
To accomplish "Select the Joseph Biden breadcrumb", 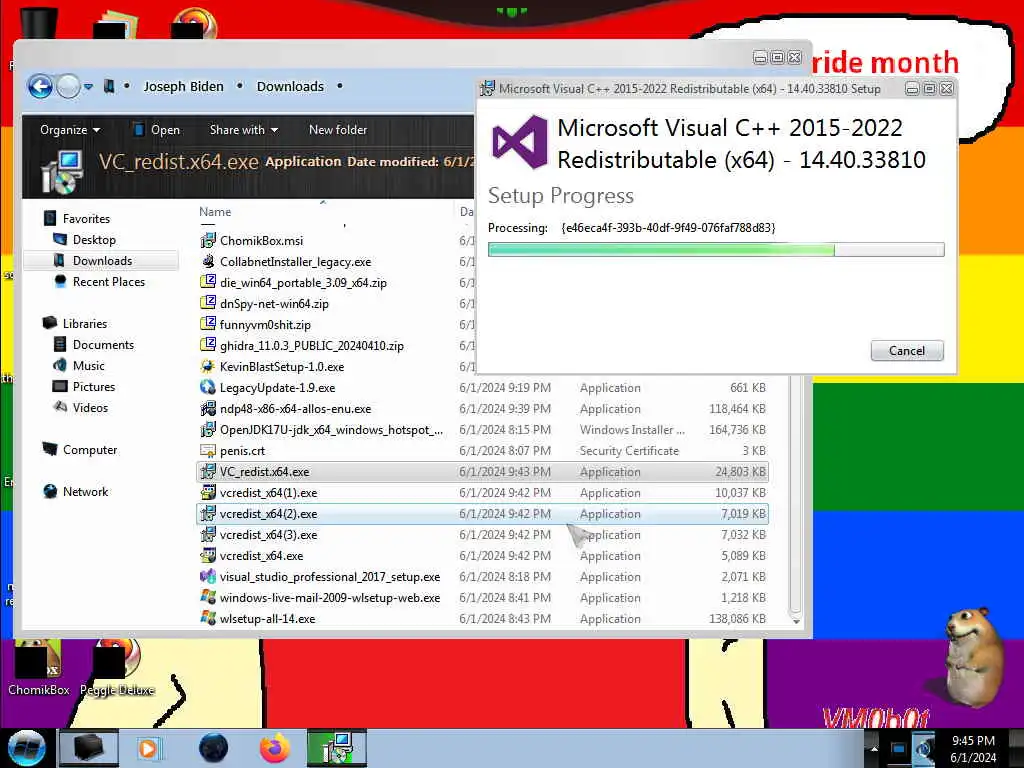I will tap(183, 86).
